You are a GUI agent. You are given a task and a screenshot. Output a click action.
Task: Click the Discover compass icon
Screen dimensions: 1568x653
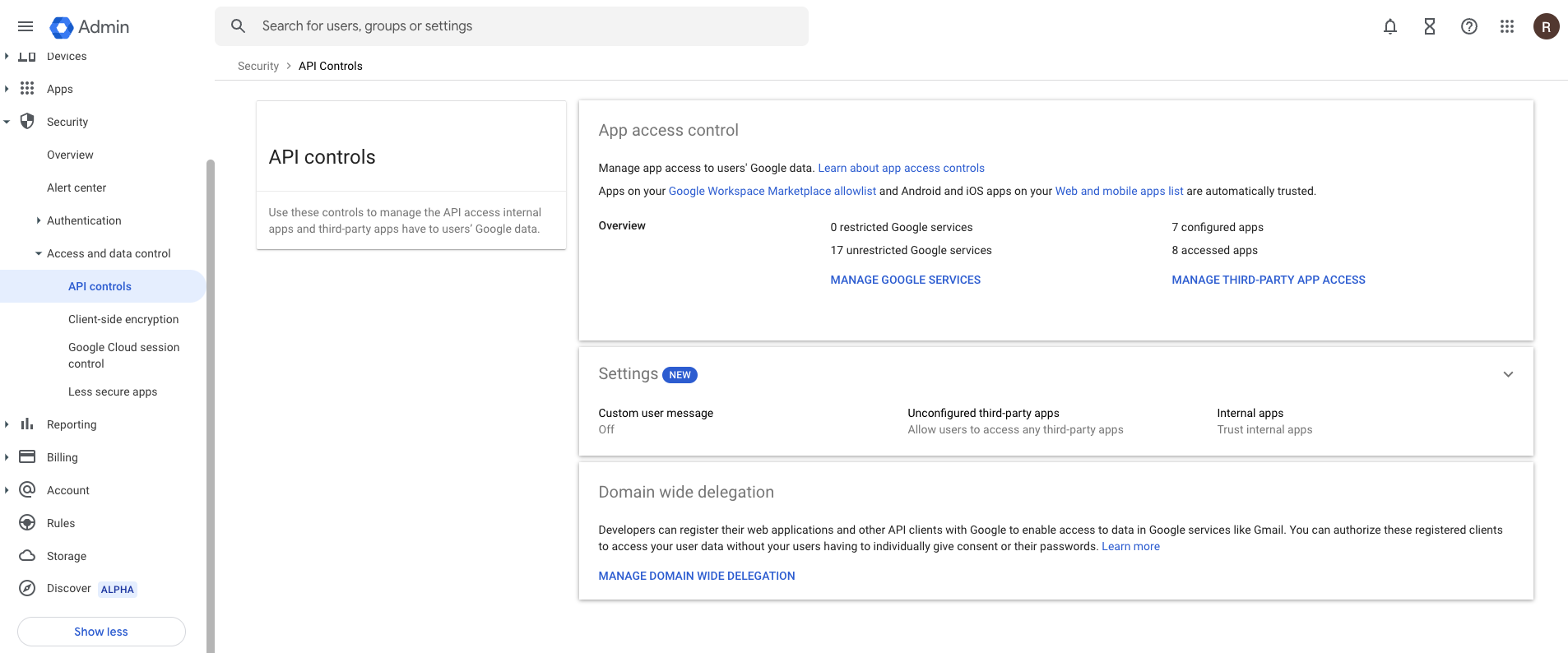coord(27,588)
